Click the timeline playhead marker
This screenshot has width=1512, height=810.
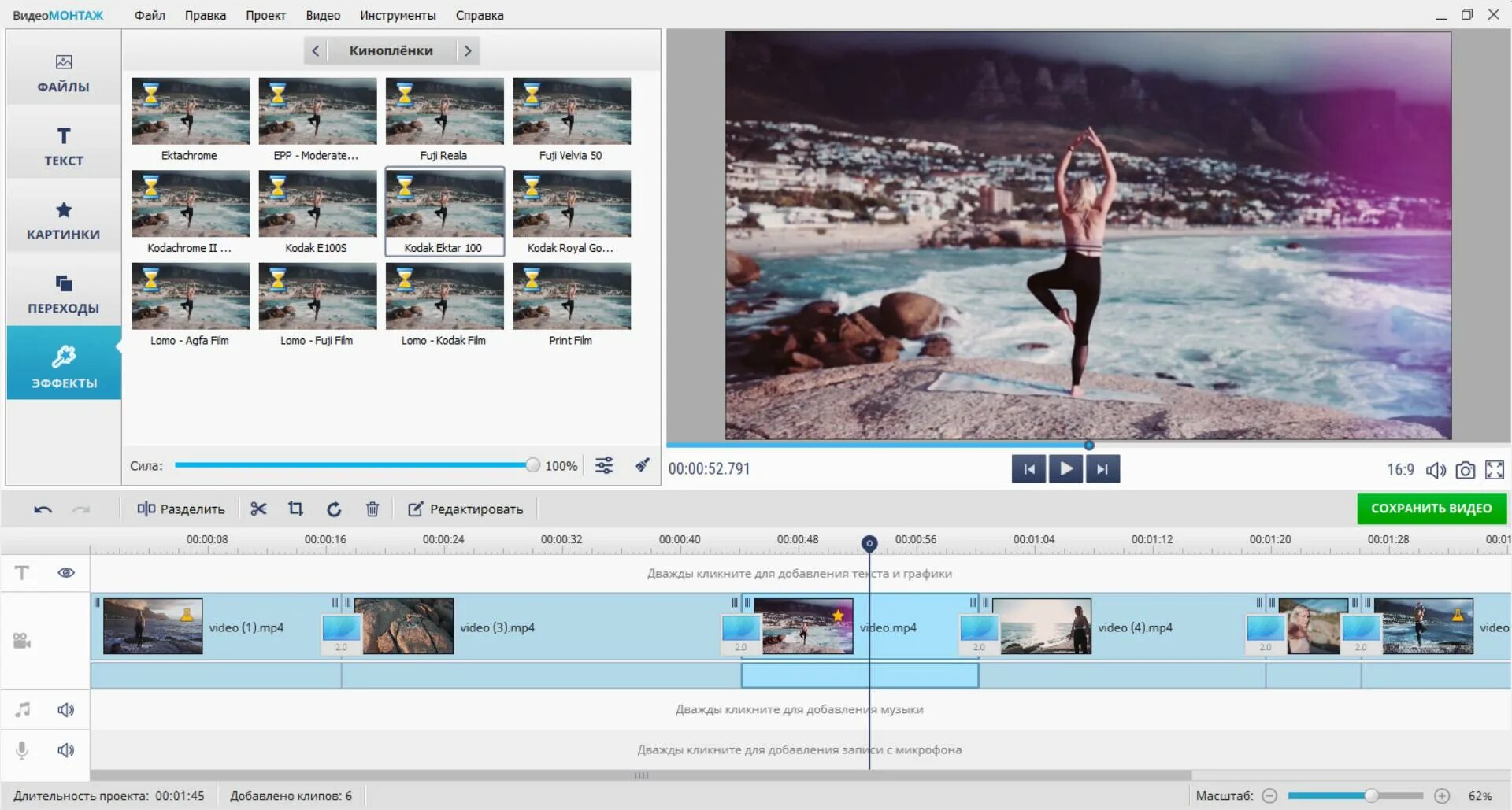click(869, 543)
